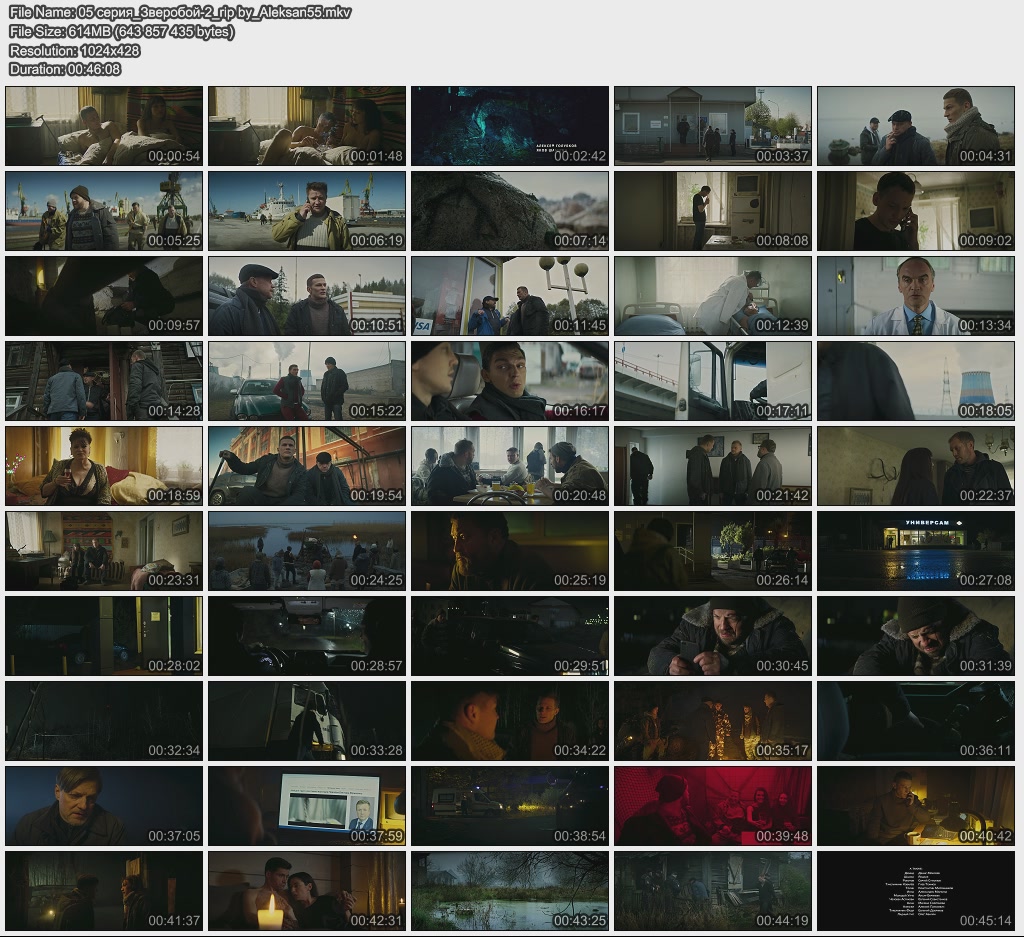
Task: Open the laptop screen frame at 00:37:59
Action: [x=307, y=806]
